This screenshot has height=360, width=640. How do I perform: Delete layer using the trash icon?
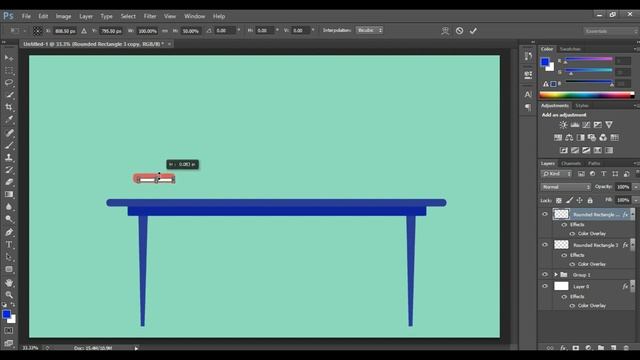pyautogui.click(x=626, y=348)
